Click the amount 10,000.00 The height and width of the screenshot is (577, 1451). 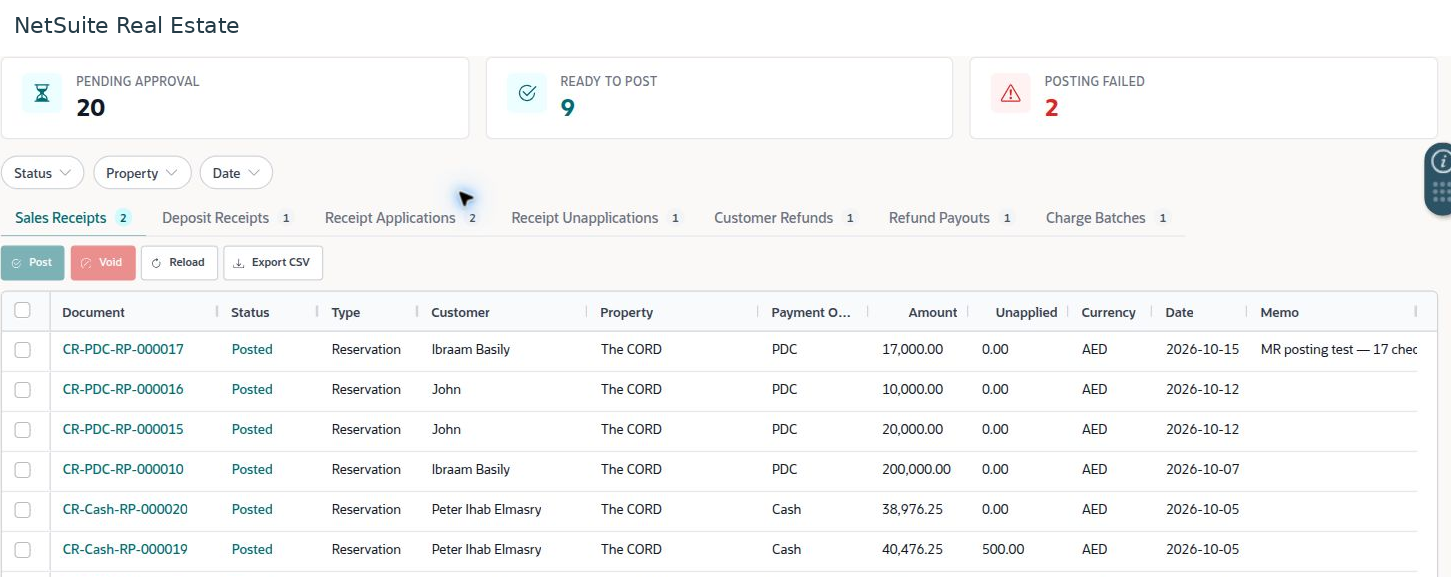(x=912, y=390)
